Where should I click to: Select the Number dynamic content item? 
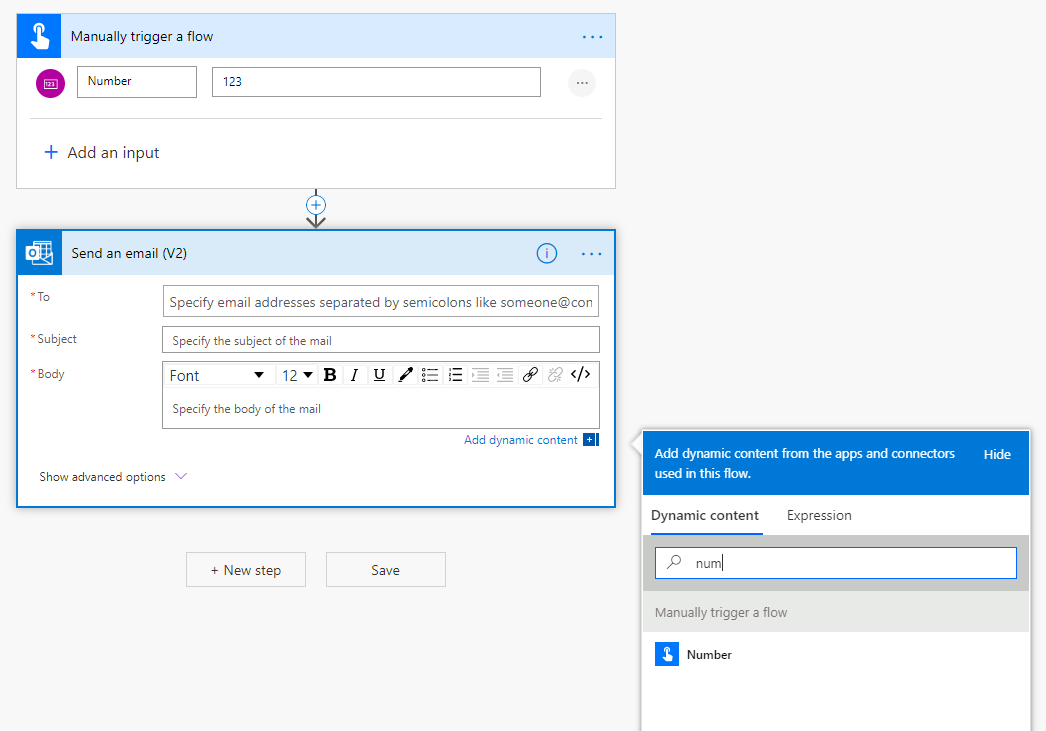coord(708,654)
